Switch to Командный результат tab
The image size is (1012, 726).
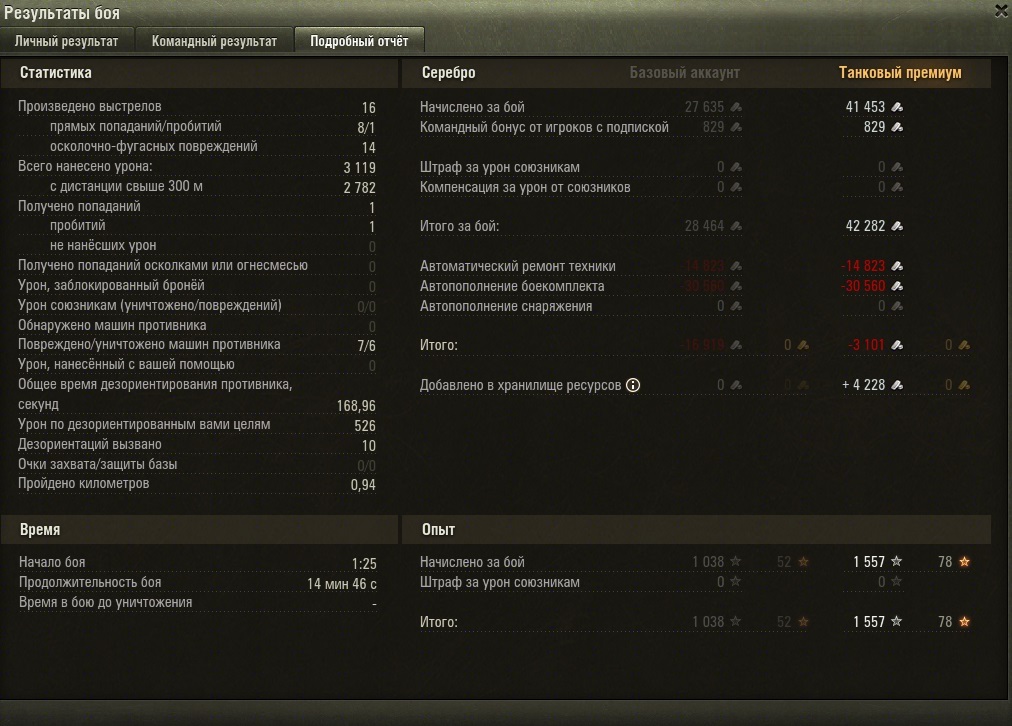[x=214, y=41]
